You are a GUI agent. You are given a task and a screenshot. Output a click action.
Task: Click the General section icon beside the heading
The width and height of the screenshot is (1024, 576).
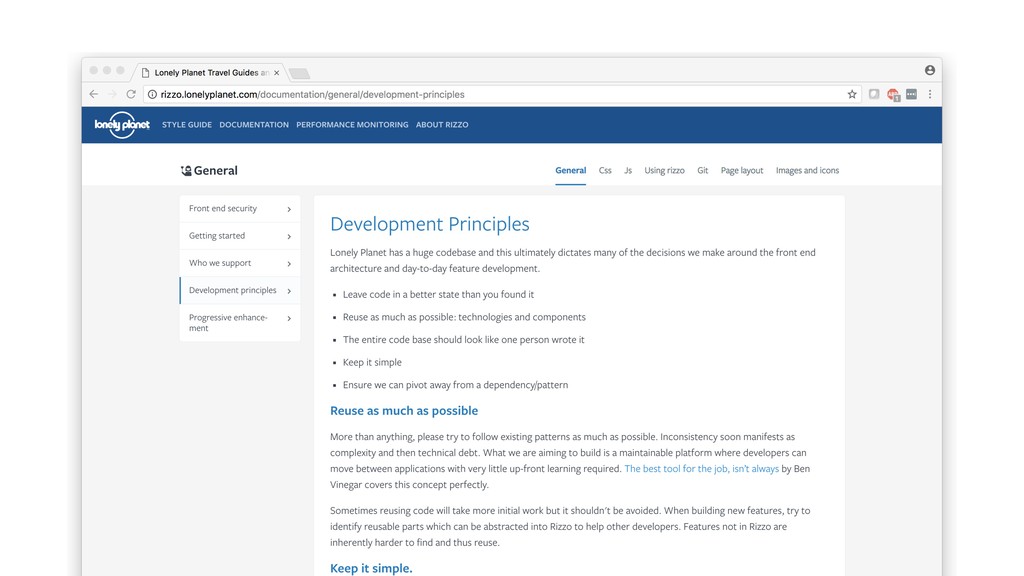[186, 170]
